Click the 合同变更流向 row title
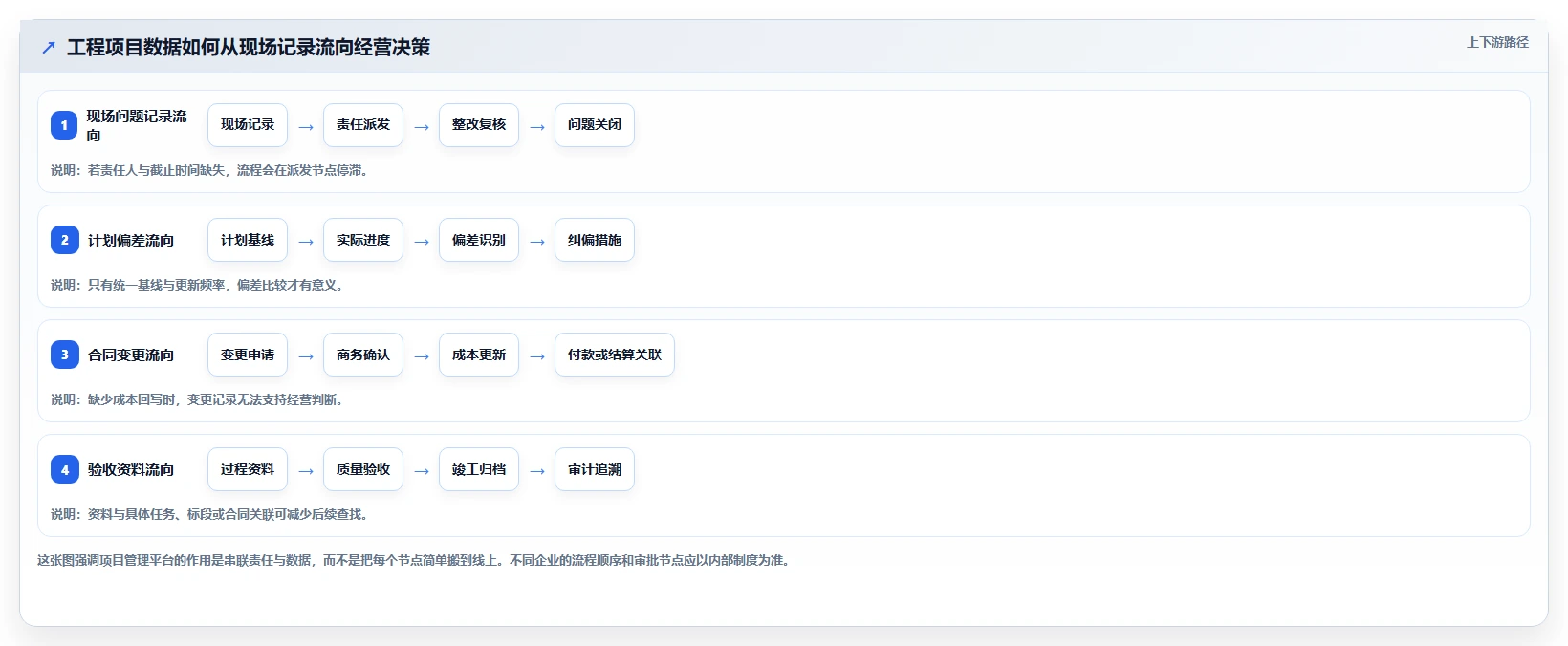This screenshot has width=1568, height=646. [x=131, y=355]
